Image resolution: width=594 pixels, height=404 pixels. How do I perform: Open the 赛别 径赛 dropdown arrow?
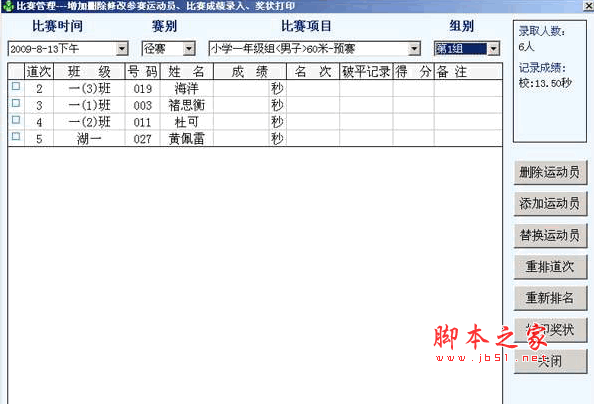(x=189, y=49)
